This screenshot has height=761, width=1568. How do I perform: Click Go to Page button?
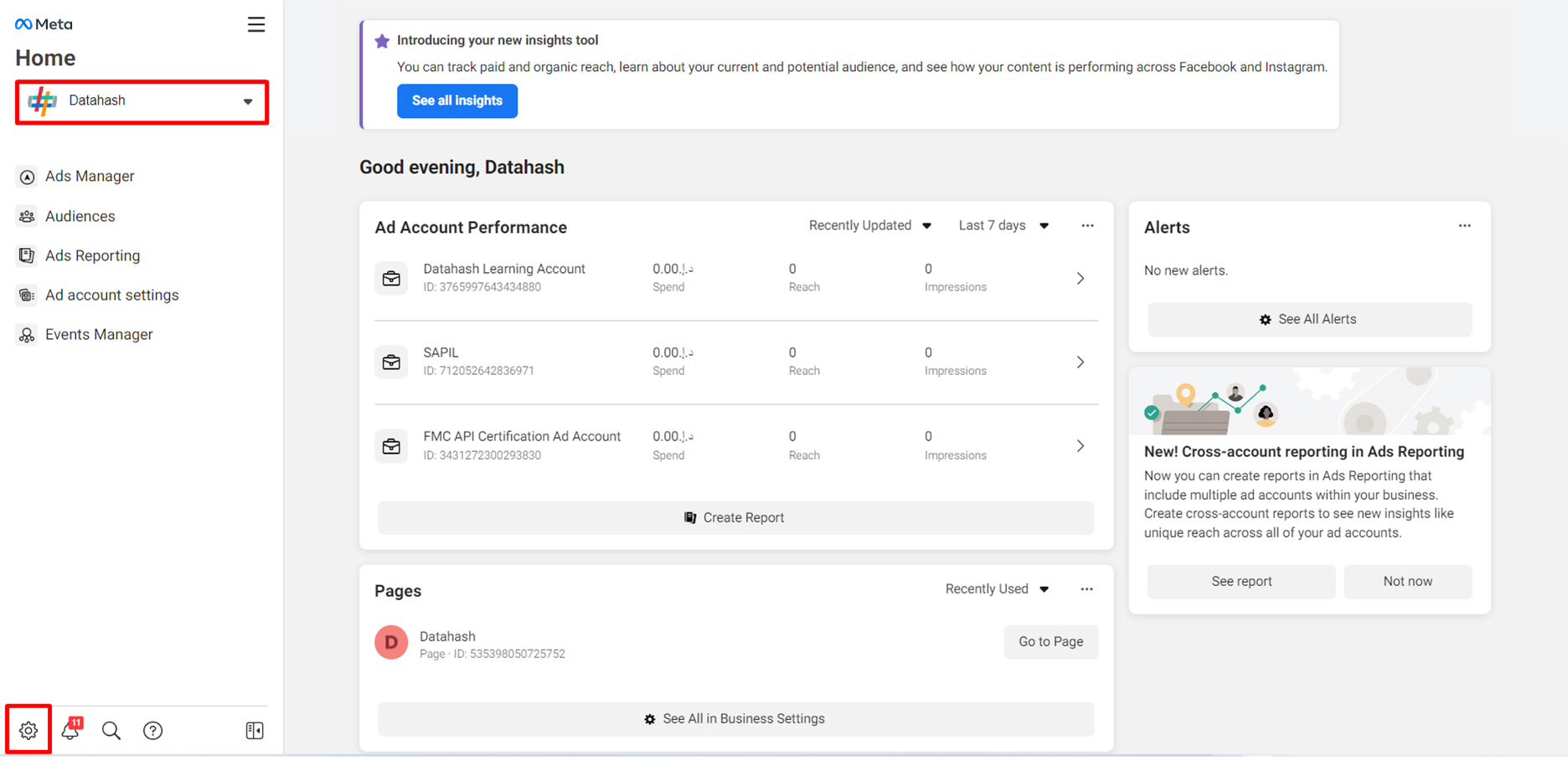click(x=1050, y=641)
